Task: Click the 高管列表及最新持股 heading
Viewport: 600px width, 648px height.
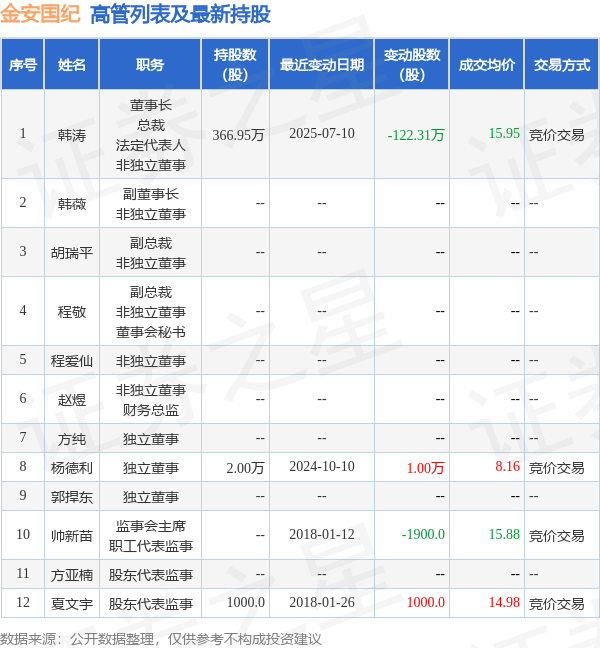Action: coord(180,14)
